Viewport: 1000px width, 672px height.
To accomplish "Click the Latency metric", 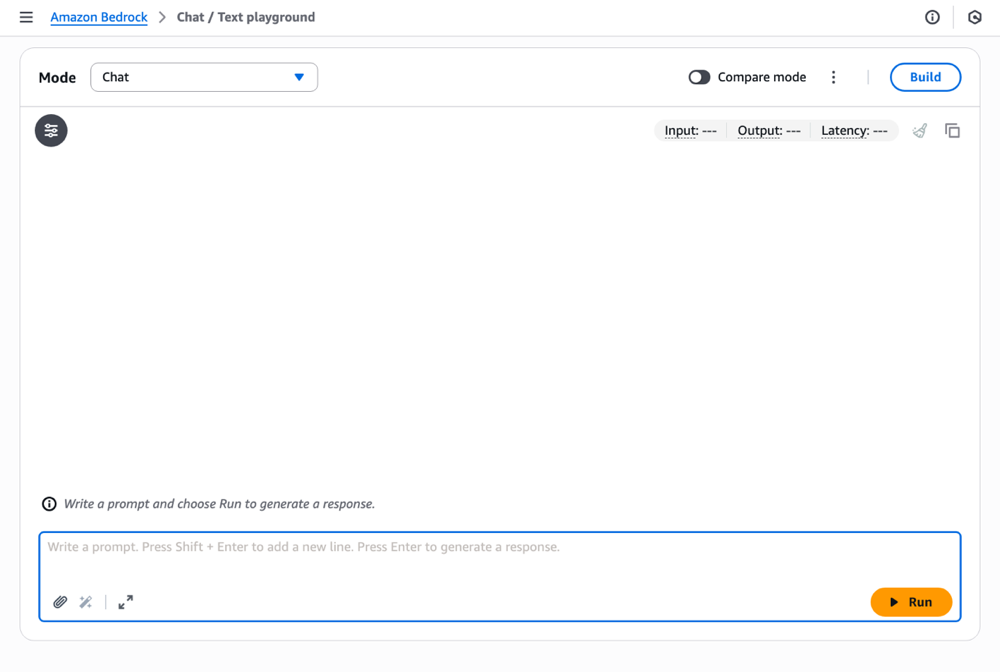I will pyautogui.click(x=854, y=131).
